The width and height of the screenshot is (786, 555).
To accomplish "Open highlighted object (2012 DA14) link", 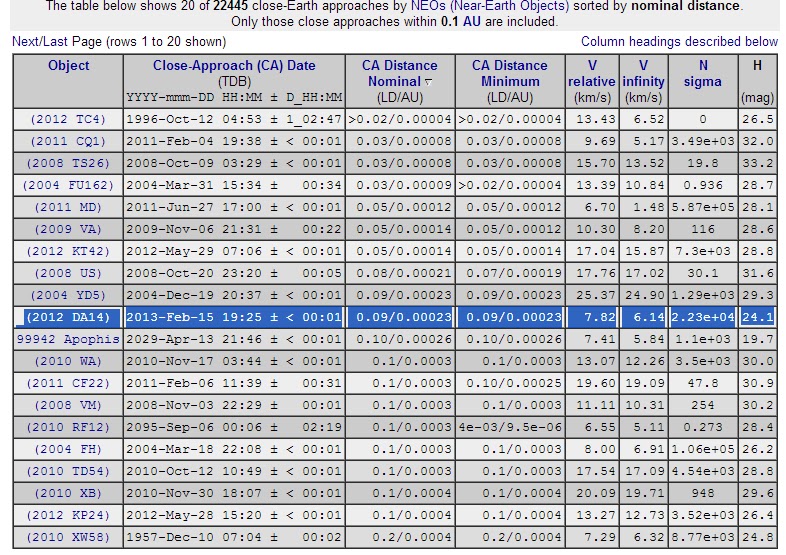I will pos(68,317).
